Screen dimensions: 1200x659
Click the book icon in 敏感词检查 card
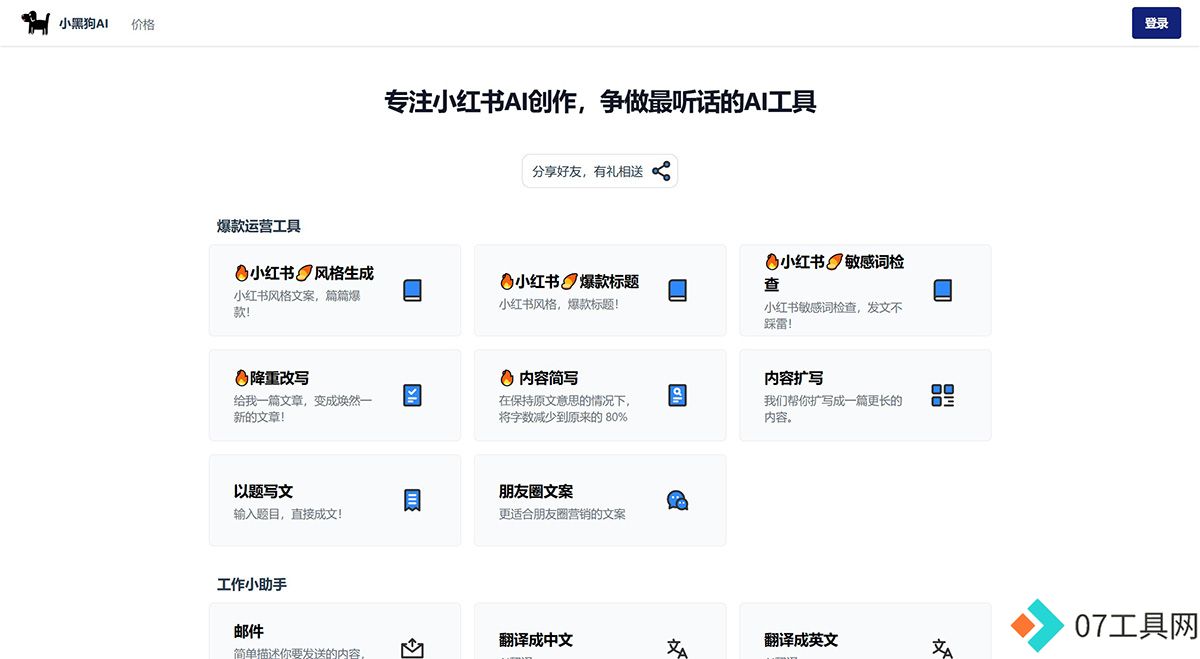942,290
